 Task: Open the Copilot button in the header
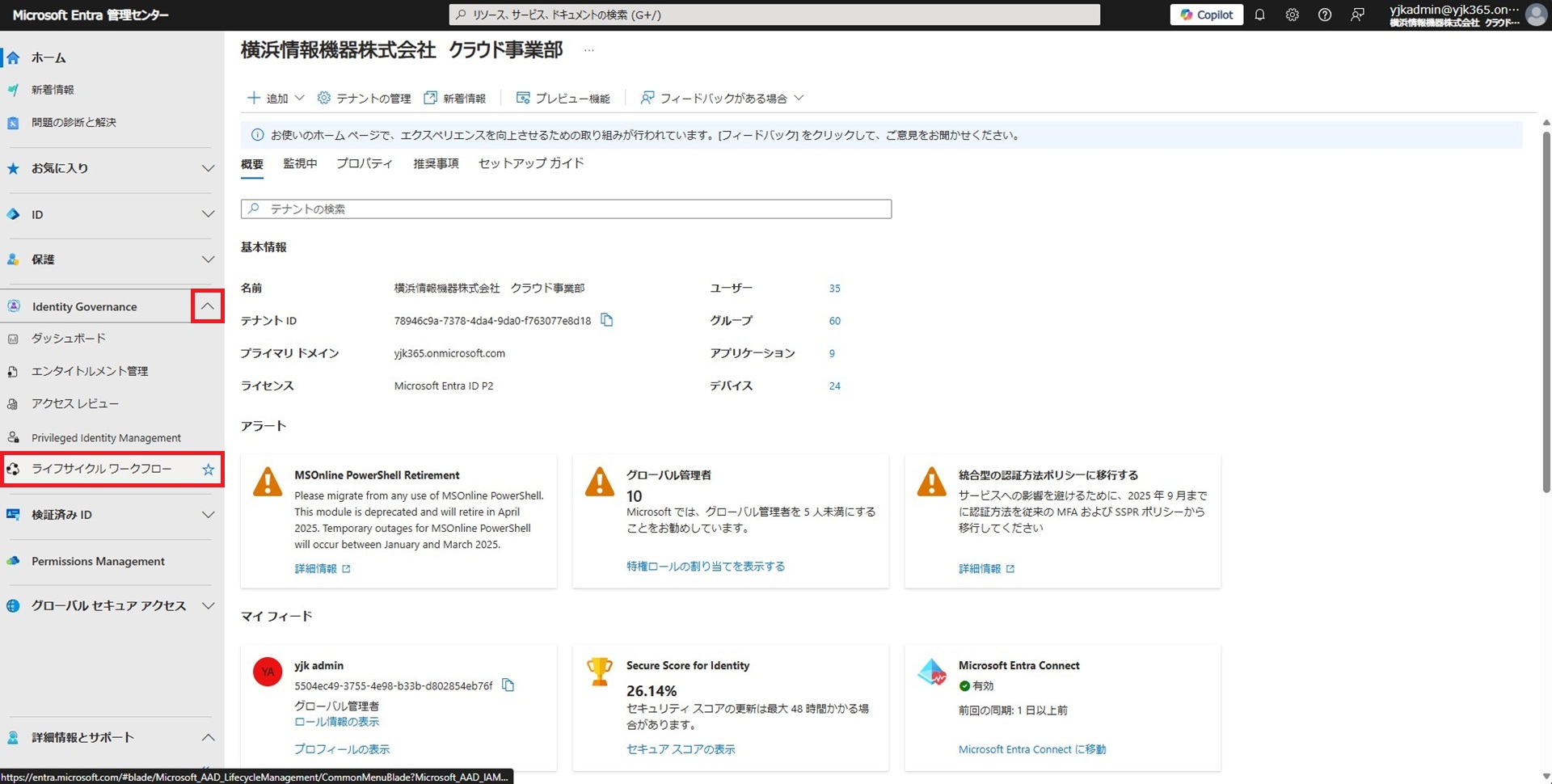1206,15
